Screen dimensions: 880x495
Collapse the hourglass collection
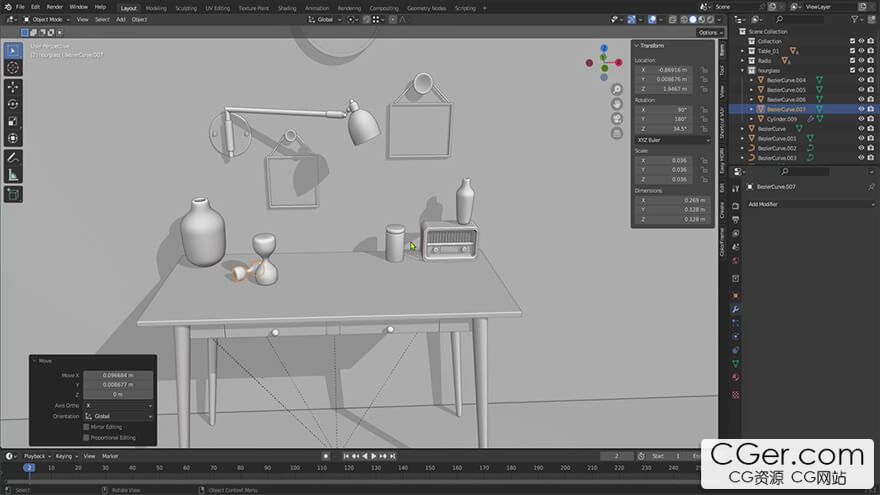coord(742,70)
